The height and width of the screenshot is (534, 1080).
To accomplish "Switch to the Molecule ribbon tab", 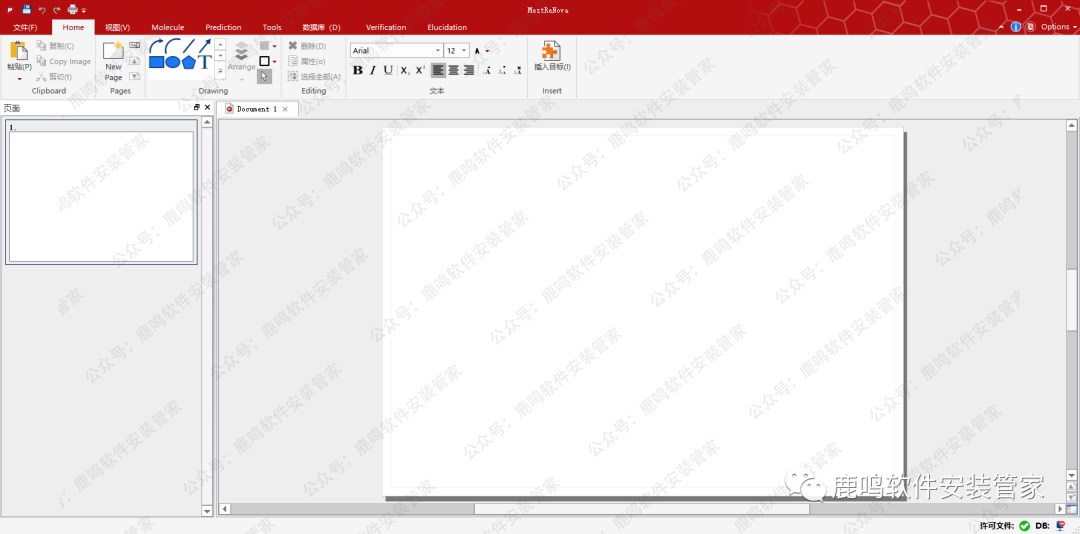I will tap(167, 27).
